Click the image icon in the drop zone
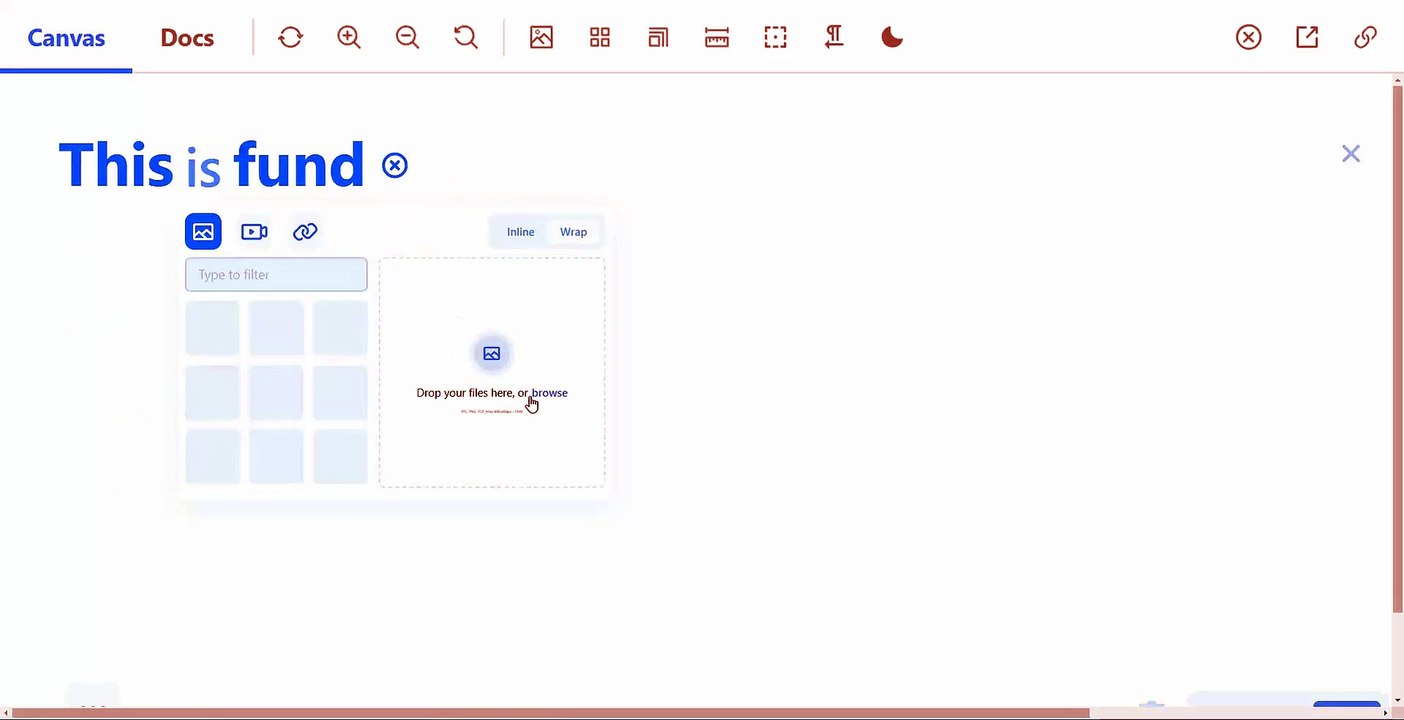The image size is (1404, 720). tap(491, 353)
